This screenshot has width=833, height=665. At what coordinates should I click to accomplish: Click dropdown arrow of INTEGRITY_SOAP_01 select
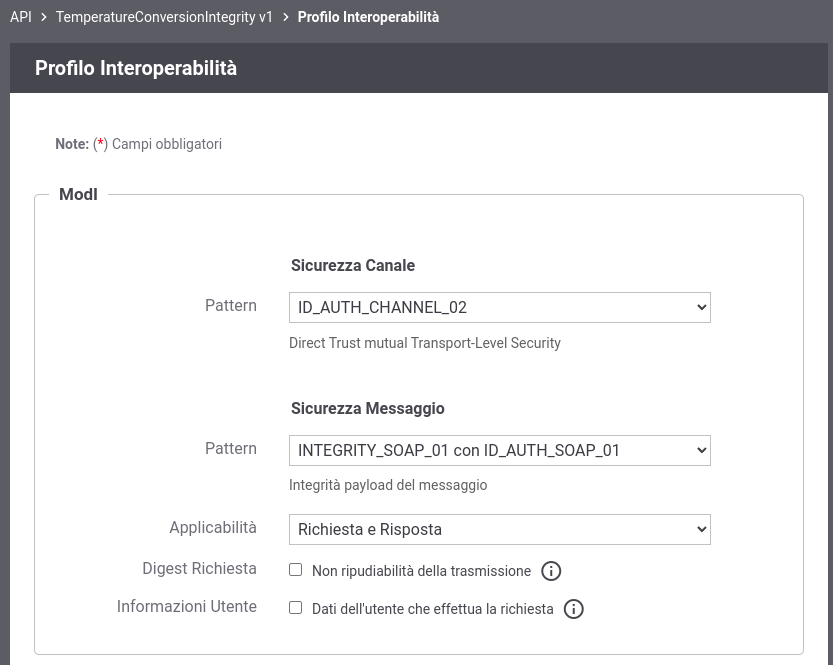tap(701, 450)
